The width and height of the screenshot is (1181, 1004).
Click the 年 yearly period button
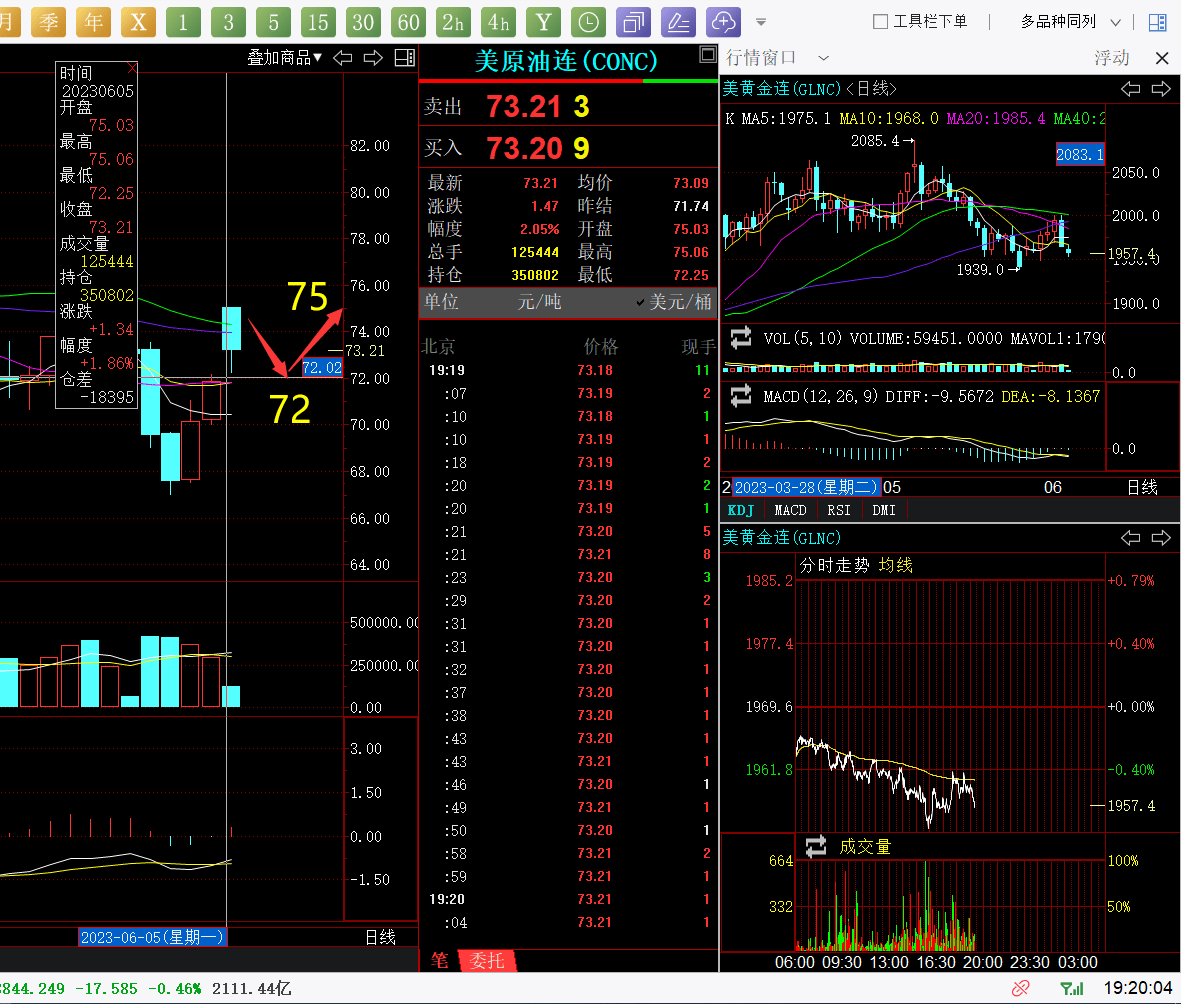[94, 21]
